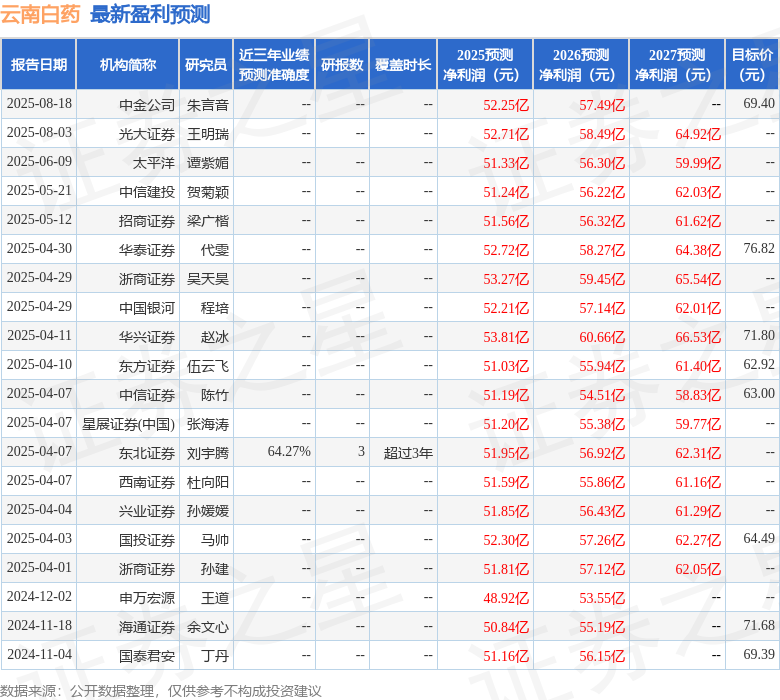
Task: Select the 报告日期 column header
Action: click(39, 65)
